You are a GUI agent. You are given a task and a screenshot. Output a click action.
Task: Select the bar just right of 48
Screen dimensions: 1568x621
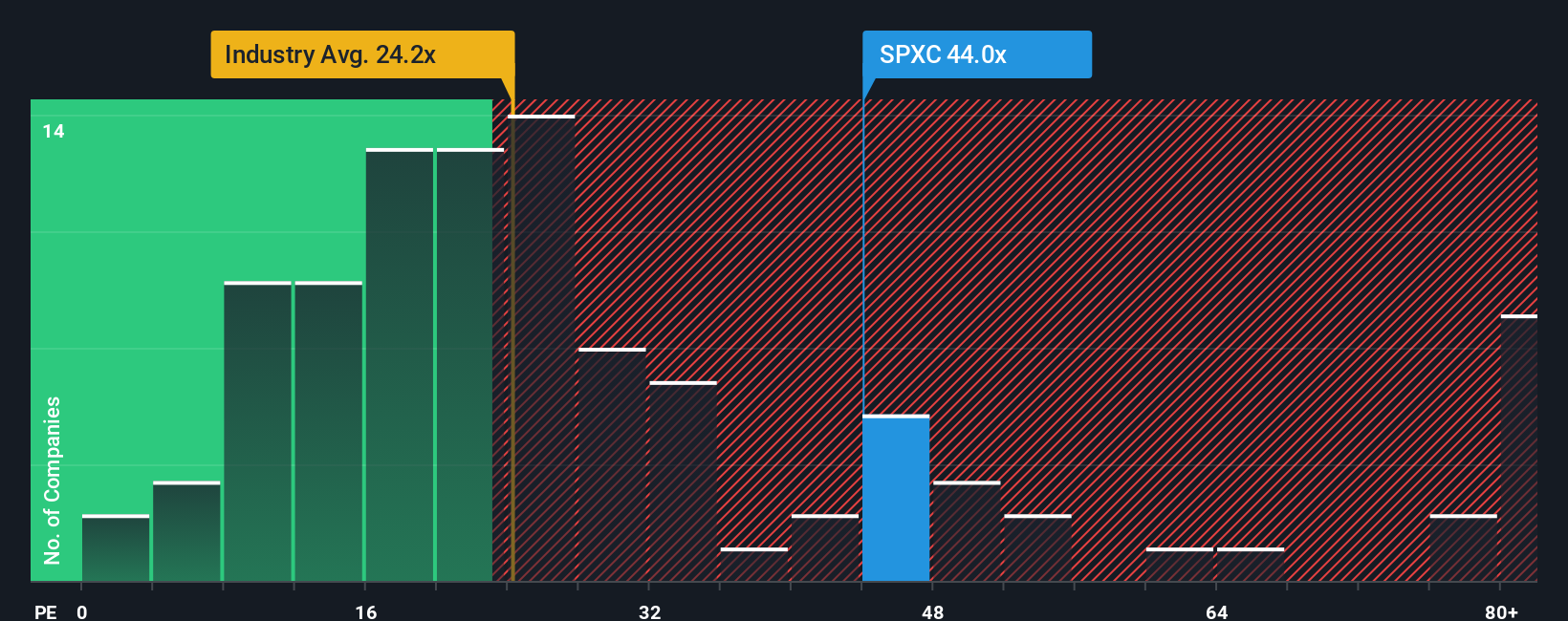(x=967, y=531)
